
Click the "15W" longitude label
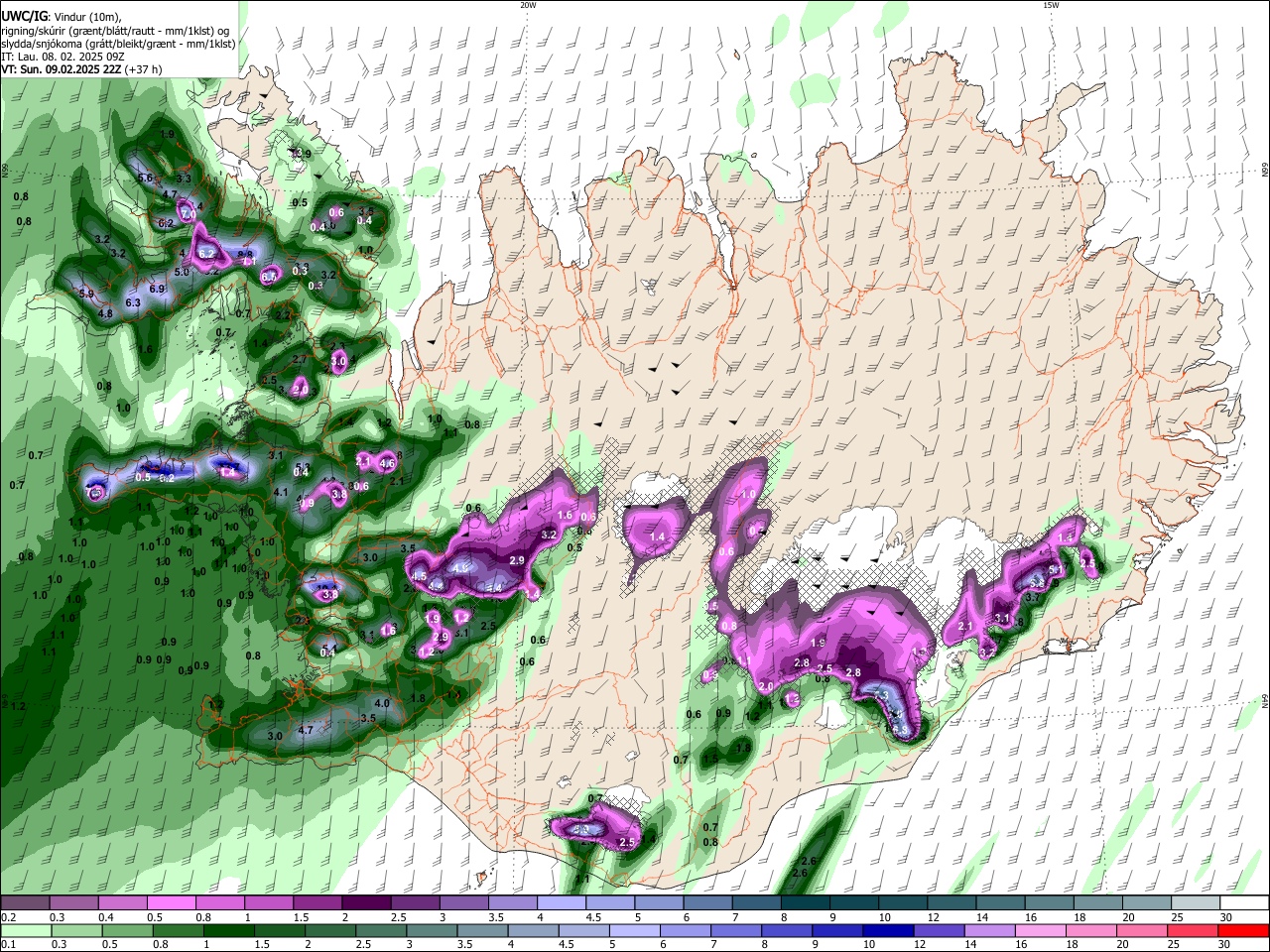[x=1051, y=5]
